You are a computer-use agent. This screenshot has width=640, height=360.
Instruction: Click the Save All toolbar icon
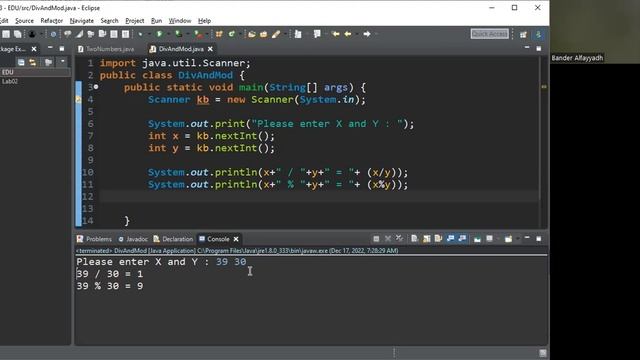point(18,34)
